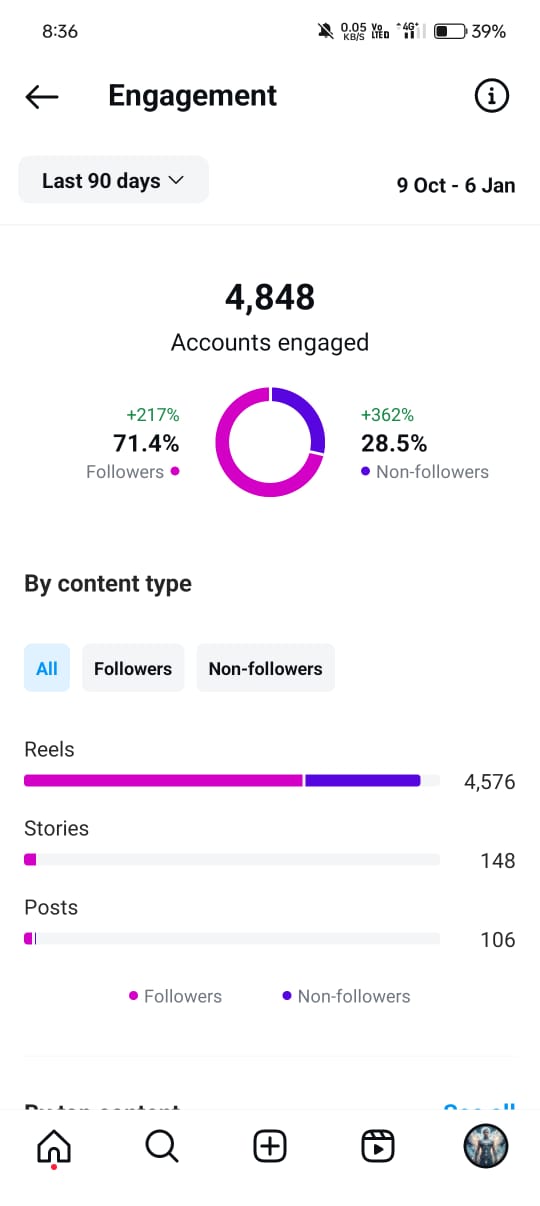This screenshot has height=1206, width=540.
Task: Select the All filter chip
Action: 47,668
